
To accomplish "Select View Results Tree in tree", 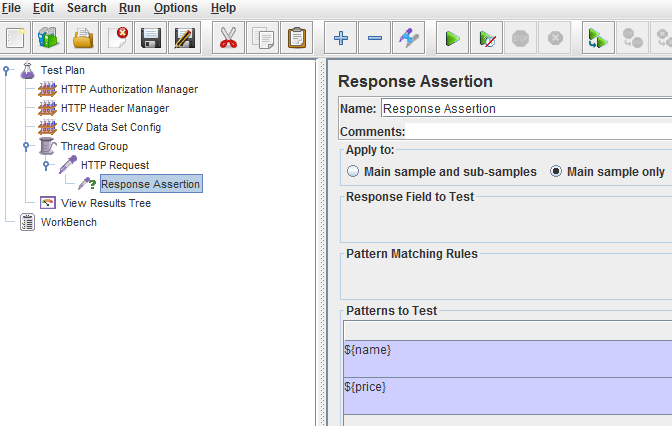I will pos(105,203).
